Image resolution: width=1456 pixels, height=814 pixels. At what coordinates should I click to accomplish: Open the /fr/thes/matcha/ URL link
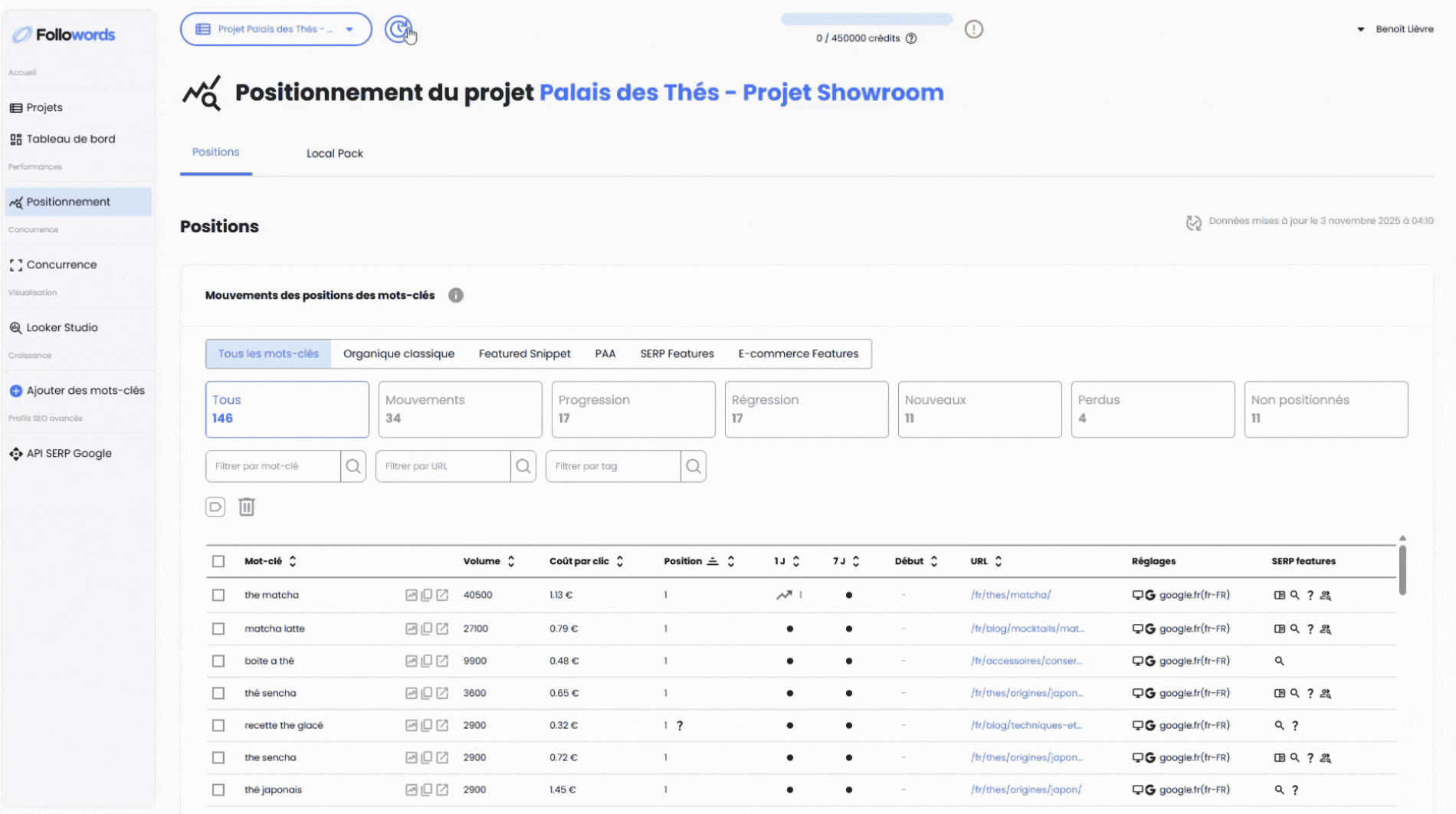[x=1010, y=595]
